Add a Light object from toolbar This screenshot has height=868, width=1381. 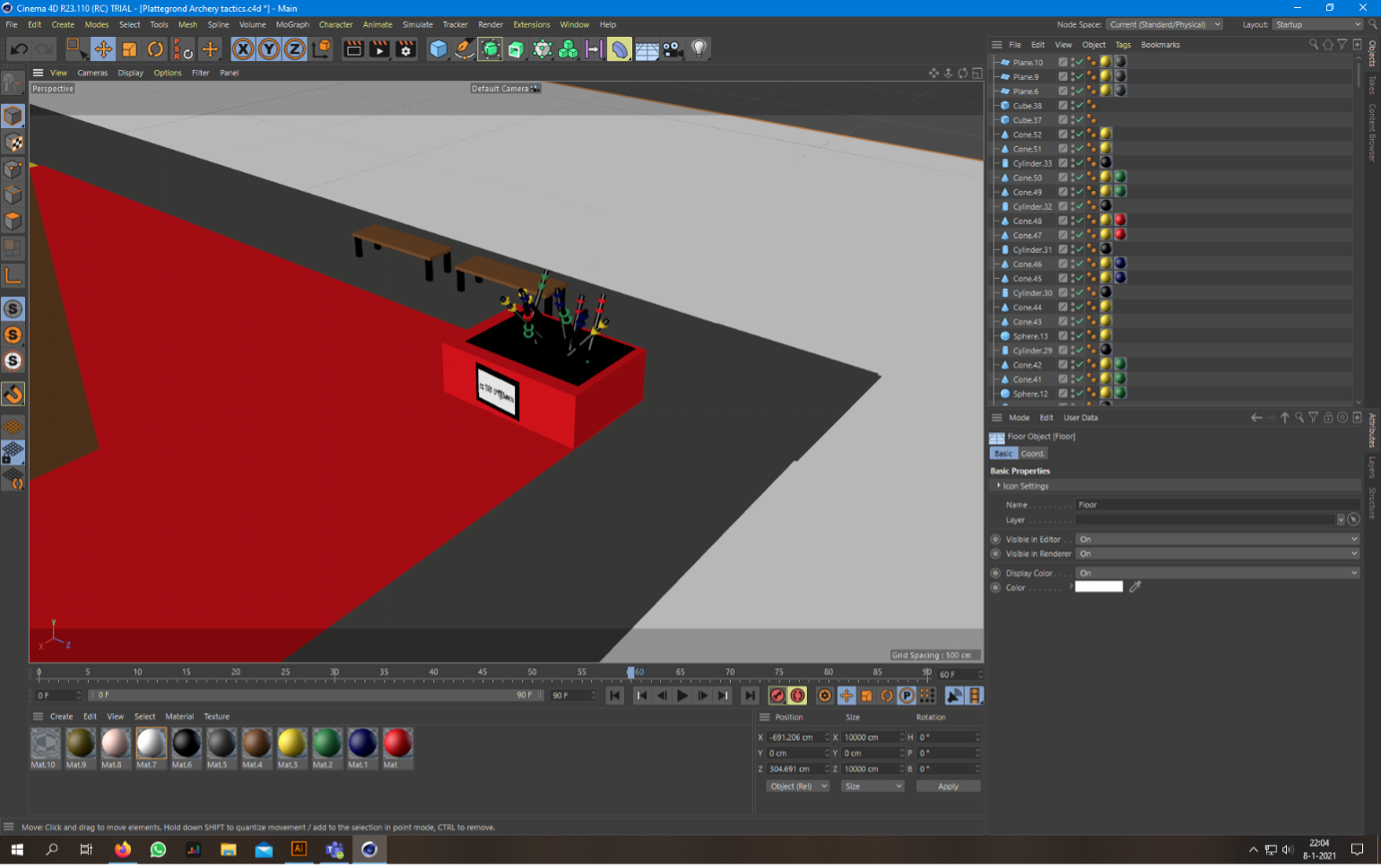tap(699, 49)
